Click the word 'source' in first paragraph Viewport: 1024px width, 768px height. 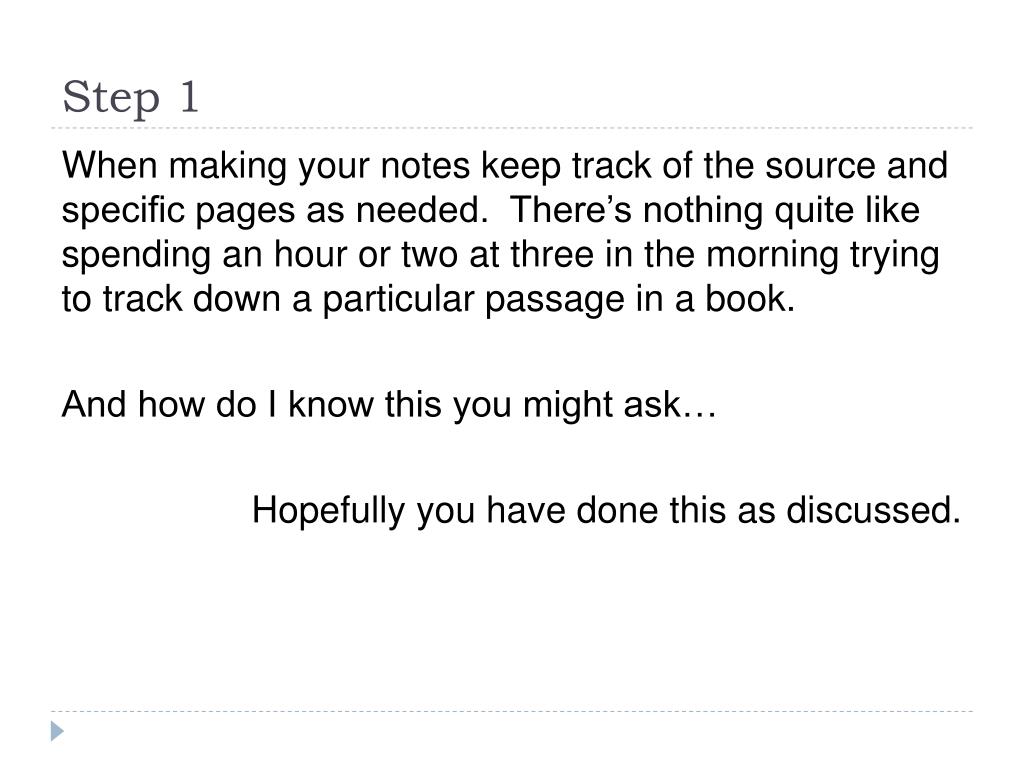820,167
